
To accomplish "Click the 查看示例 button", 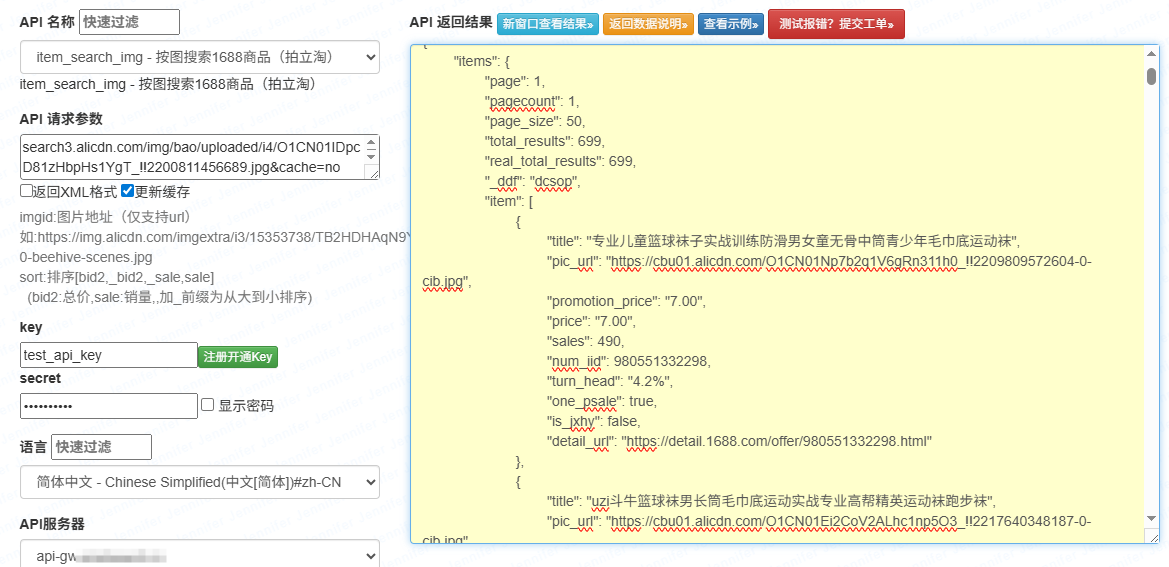I will coord(731,24).
